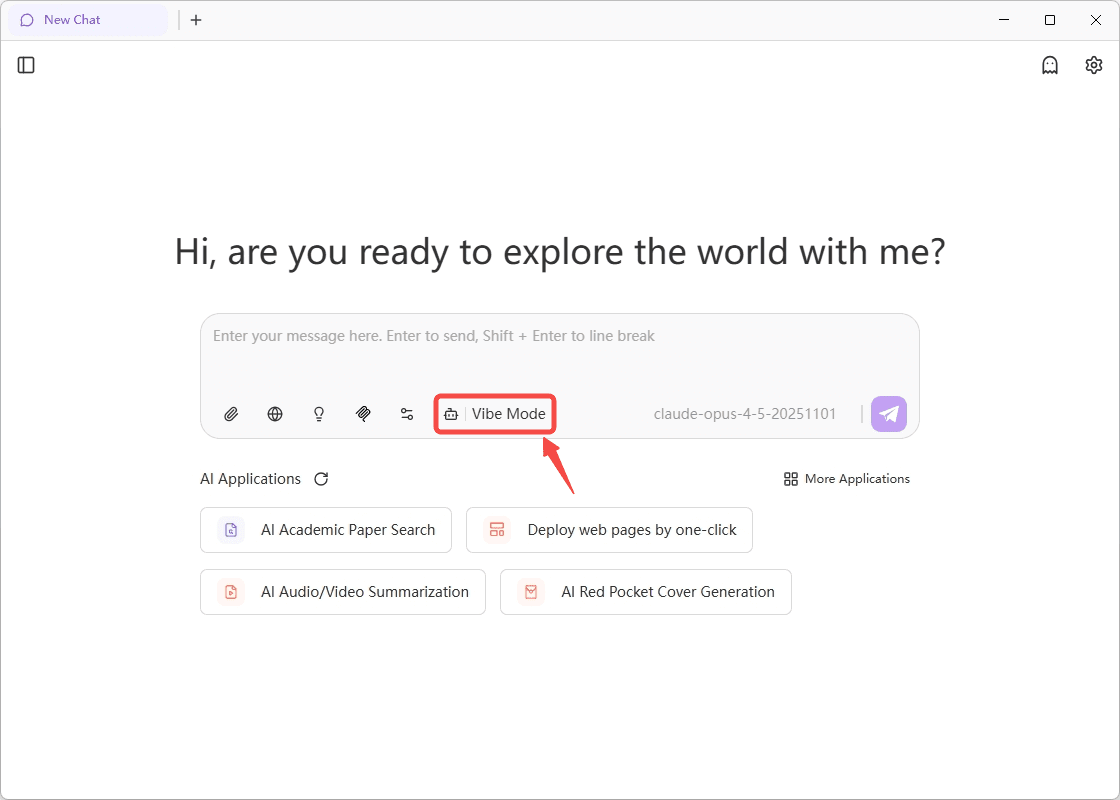Enable web search globe icon
This screenshot has height=800, width=1120.
[x=275, y=414]
